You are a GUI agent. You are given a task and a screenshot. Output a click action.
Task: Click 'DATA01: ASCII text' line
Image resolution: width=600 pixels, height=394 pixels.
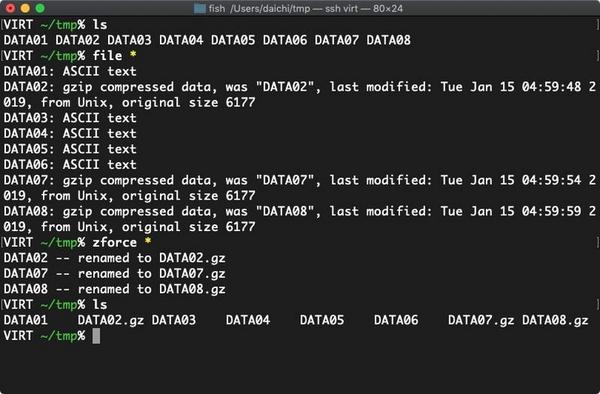(x=70, y=71)
